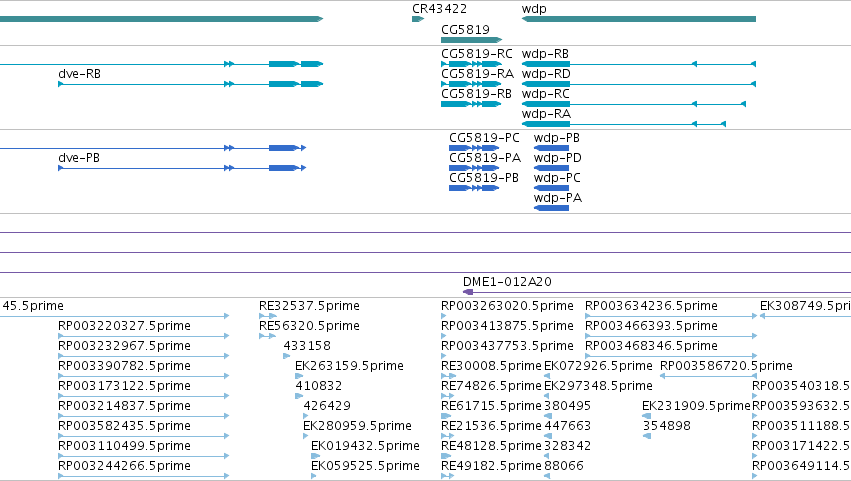Viewport: 851px width, 481px height.
Task: Click the wdp gene label
Action: click(534, 9)
